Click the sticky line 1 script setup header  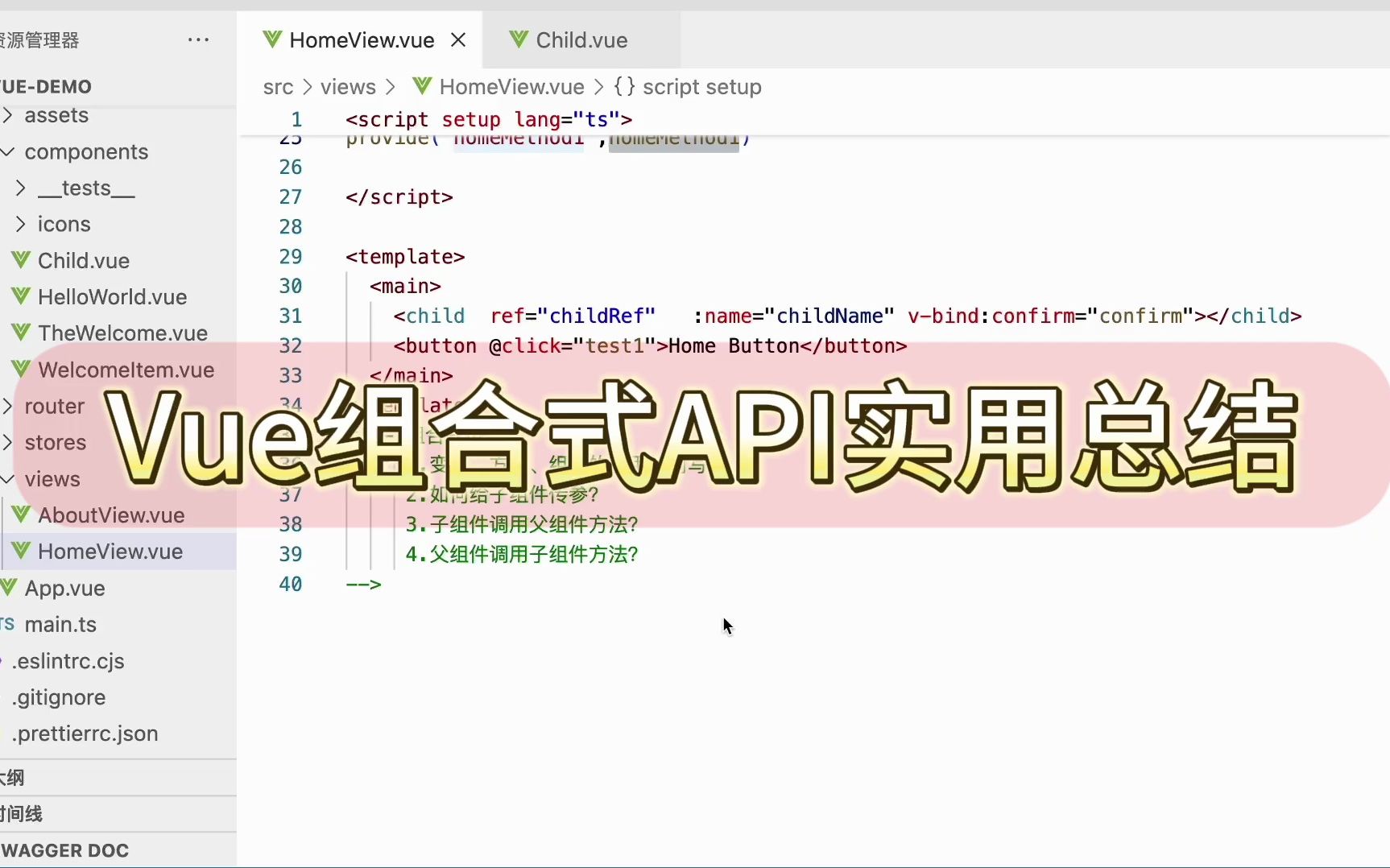coord(489,119)
